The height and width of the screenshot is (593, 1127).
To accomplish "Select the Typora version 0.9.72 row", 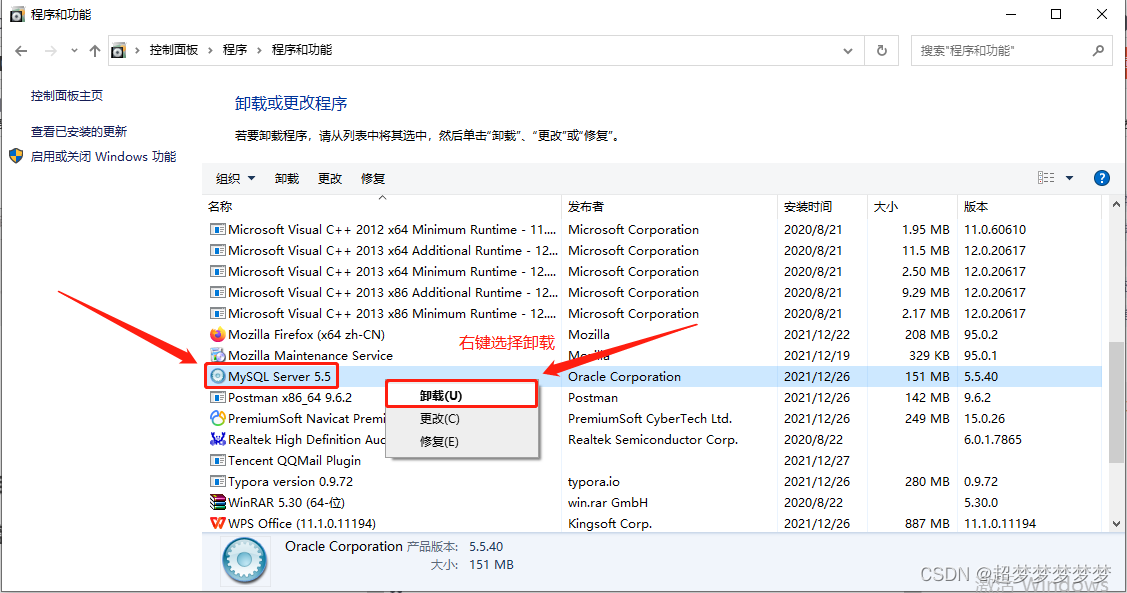I will [652, 482].
